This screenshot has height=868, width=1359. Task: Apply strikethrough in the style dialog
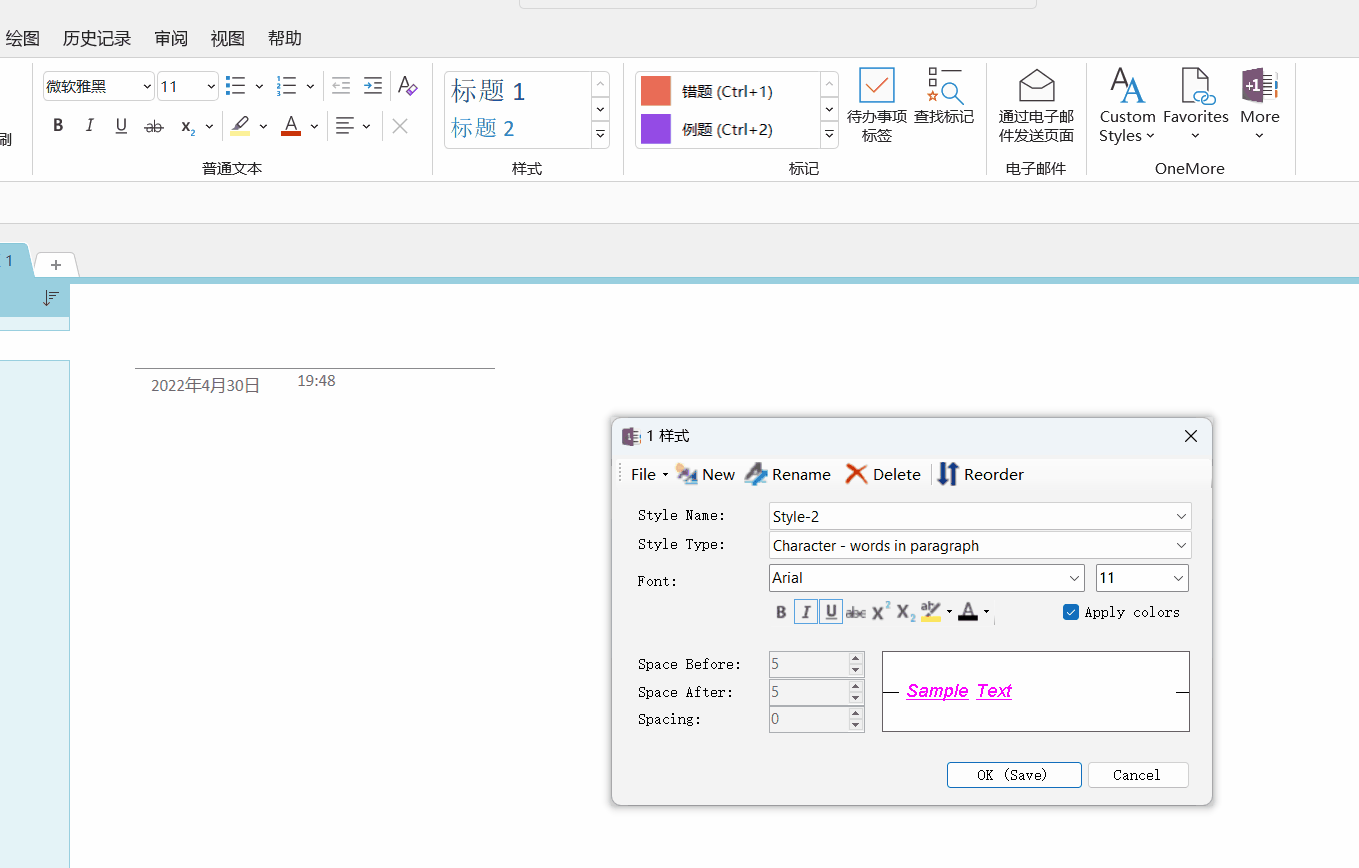(855, 611)
